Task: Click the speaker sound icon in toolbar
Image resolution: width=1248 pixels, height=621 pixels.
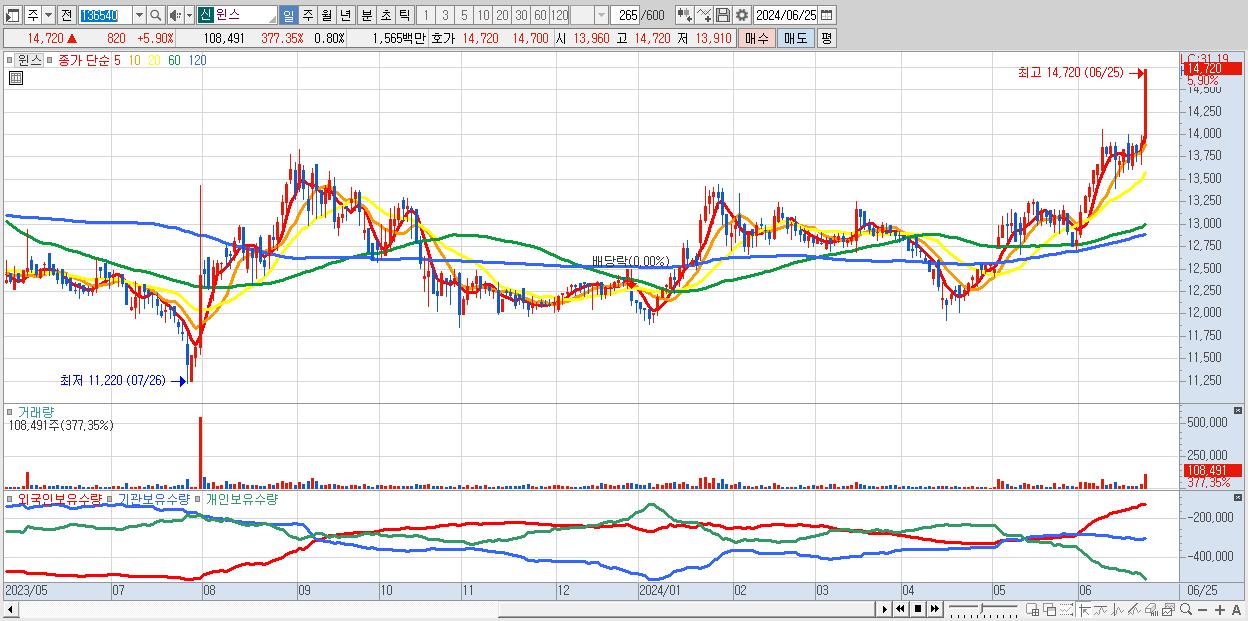Action: point(174,15)
